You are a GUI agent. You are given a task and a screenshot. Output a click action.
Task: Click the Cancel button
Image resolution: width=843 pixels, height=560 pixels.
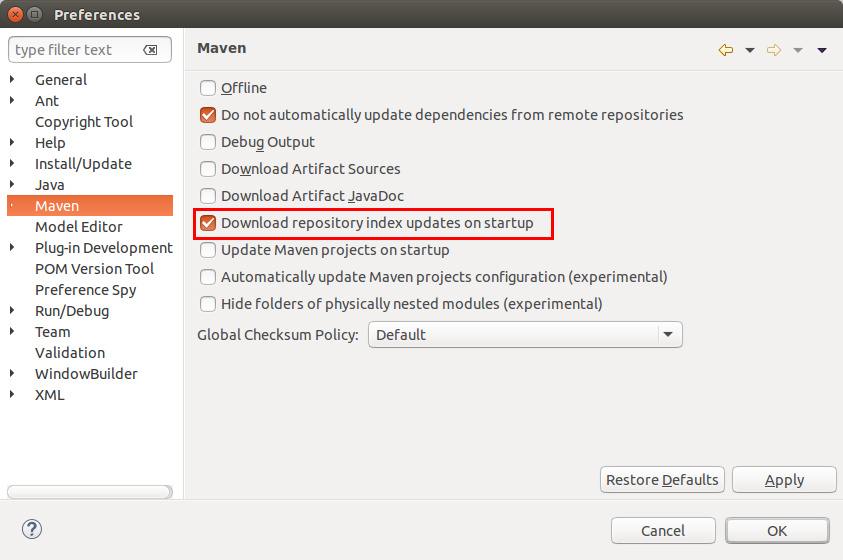(x=663, y=531)
